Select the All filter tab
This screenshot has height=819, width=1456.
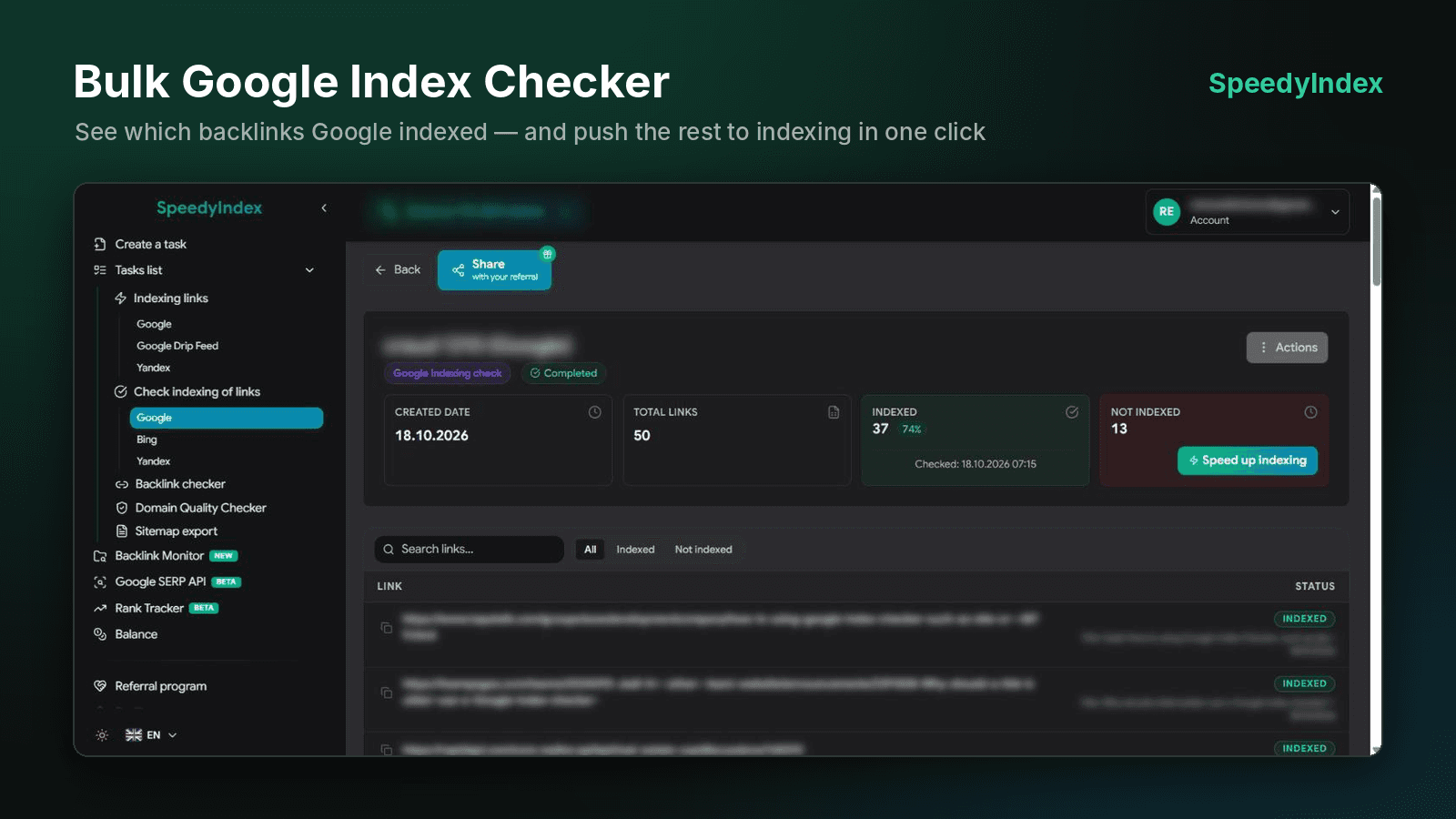point(591,550)
